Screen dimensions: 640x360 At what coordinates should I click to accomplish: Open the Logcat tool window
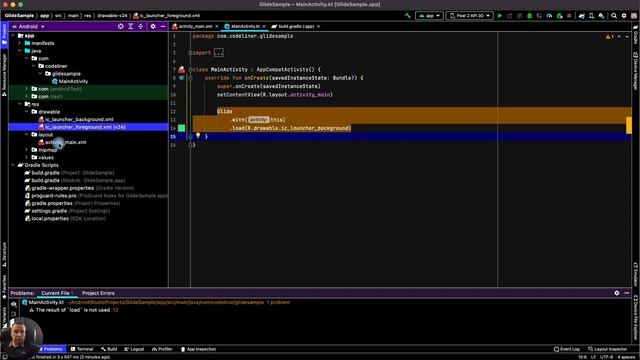pyautogui.click(x=134, y=349)
